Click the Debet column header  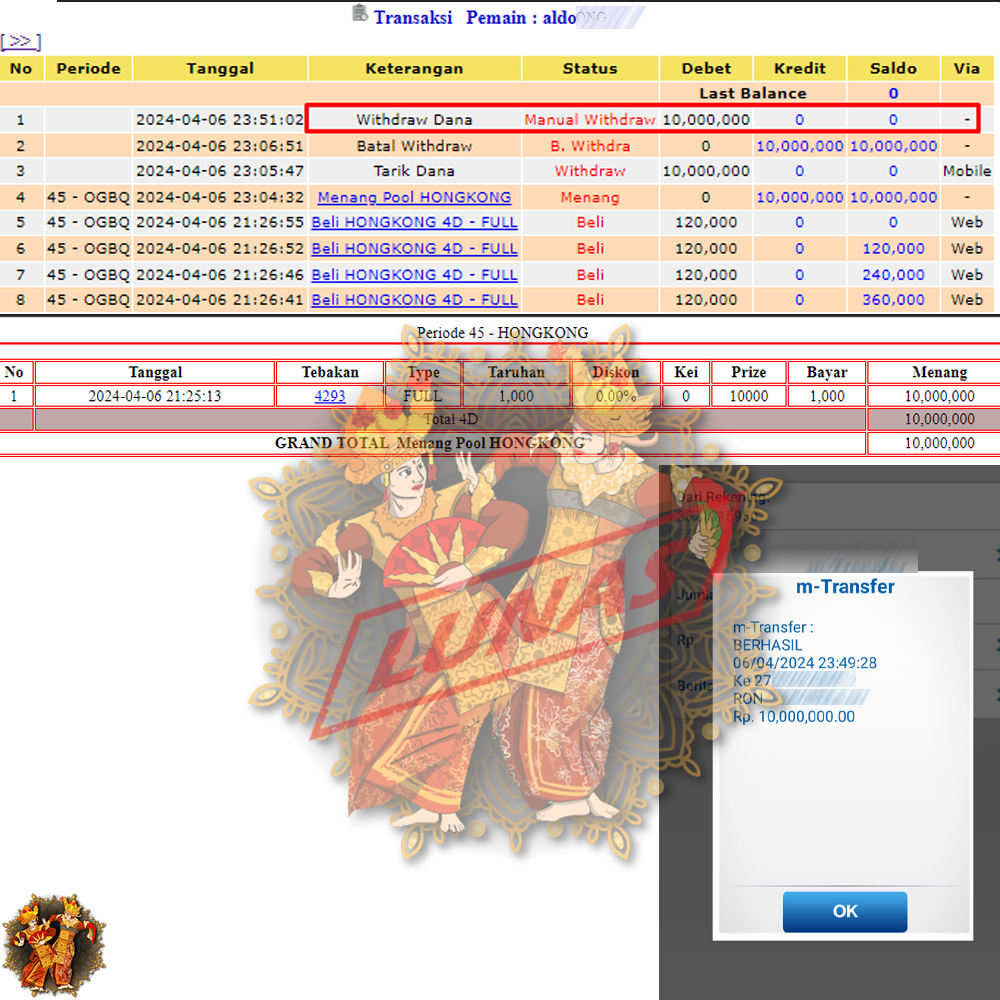tap(706, 69)
